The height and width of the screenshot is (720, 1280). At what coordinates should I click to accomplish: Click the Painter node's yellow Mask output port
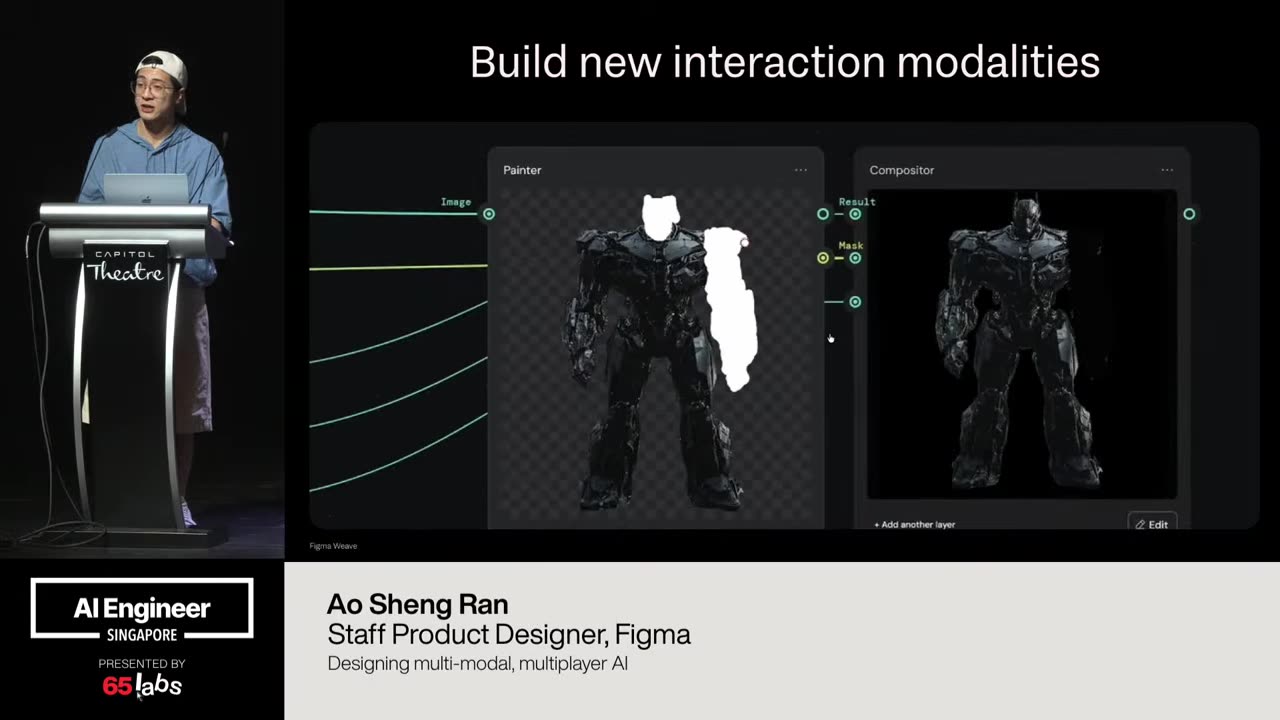coord(823,258)
